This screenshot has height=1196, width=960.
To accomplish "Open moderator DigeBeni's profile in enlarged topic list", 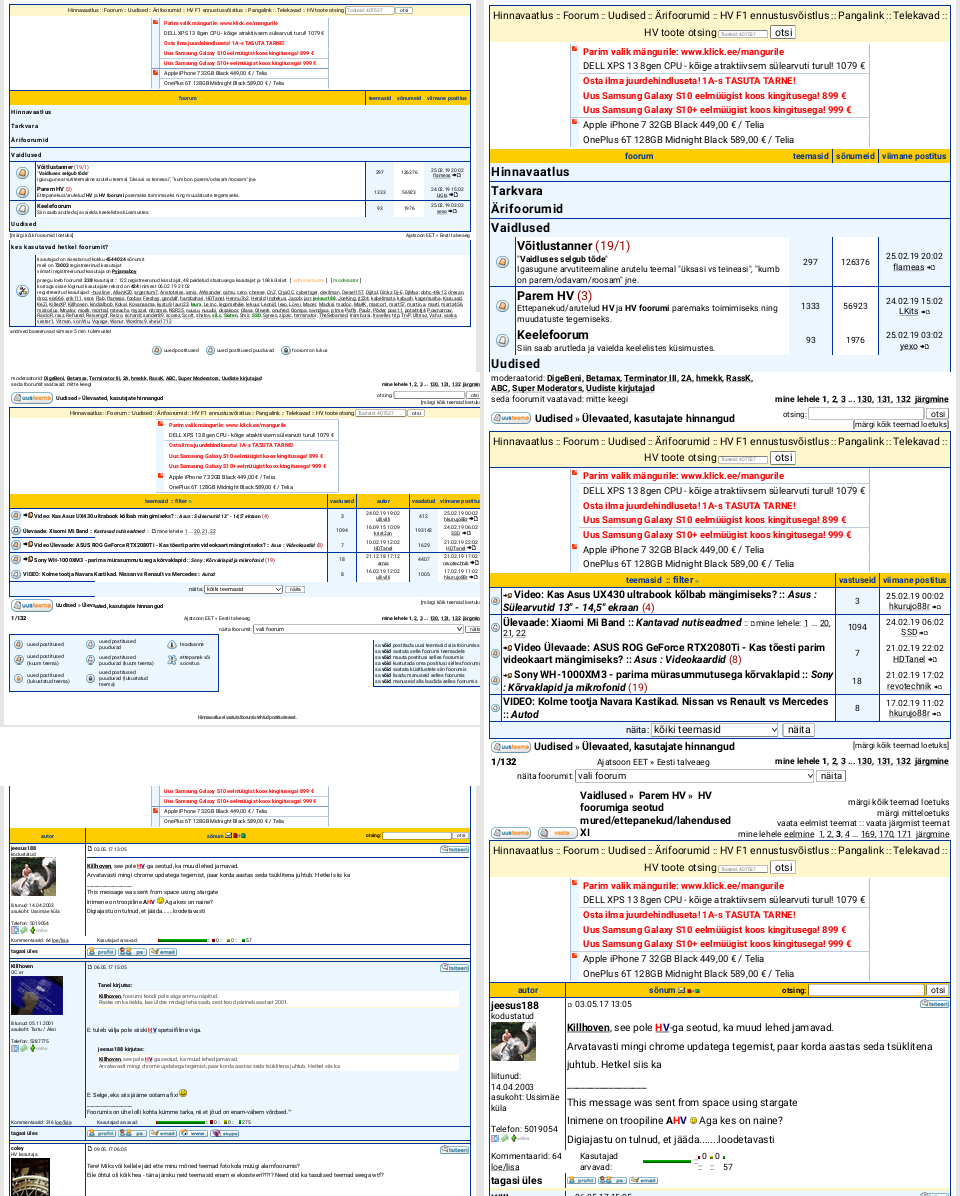I will (x=564, y=378).
